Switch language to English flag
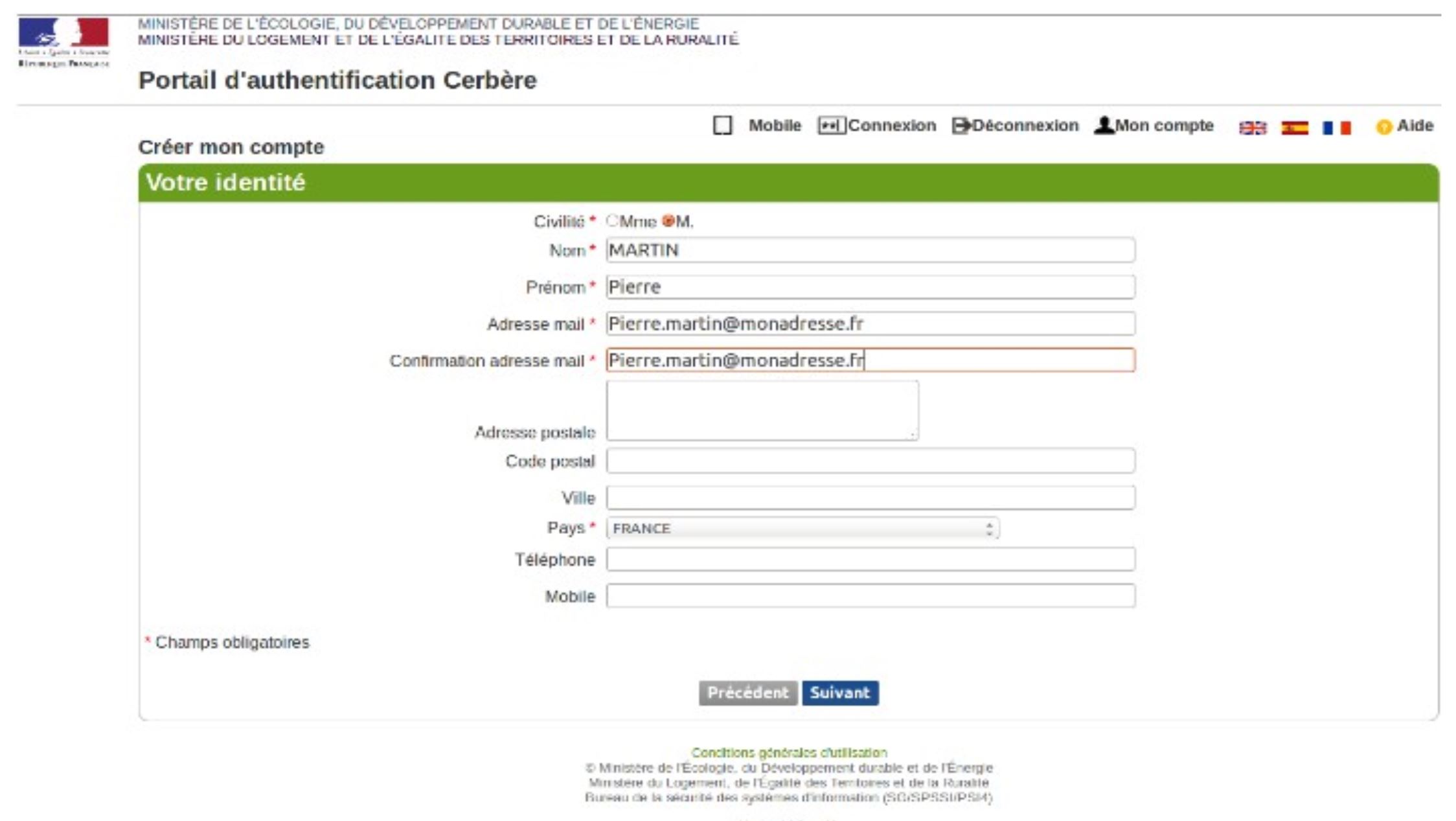This screenshot has width=1456, height=821. coord(1252,128)
